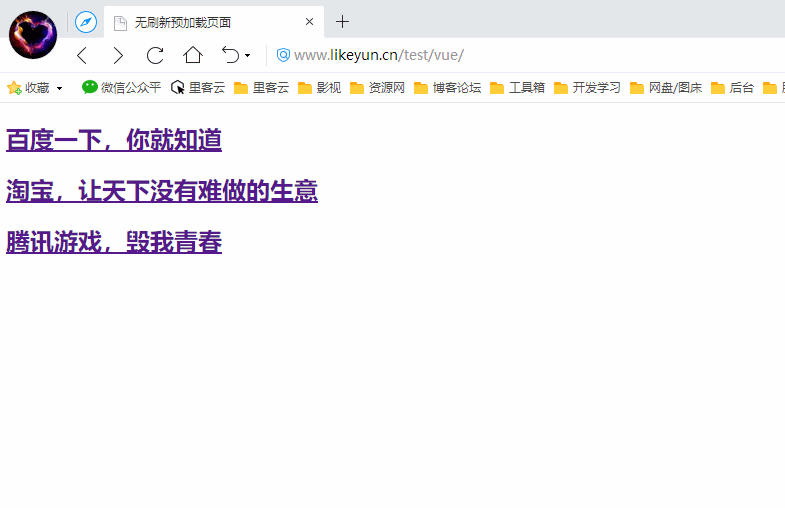Open the 微信公众平 bookmark
Image resolution: width=785 pixels, height=508 pixels.
click(x=121, y=88)
